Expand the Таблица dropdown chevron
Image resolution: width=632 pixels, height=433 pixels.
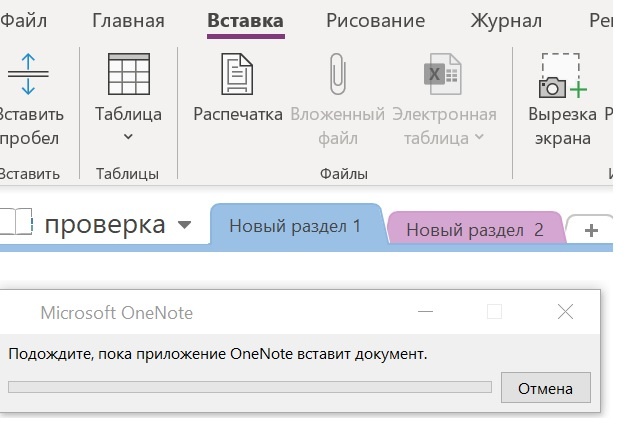tap(128, 137)
